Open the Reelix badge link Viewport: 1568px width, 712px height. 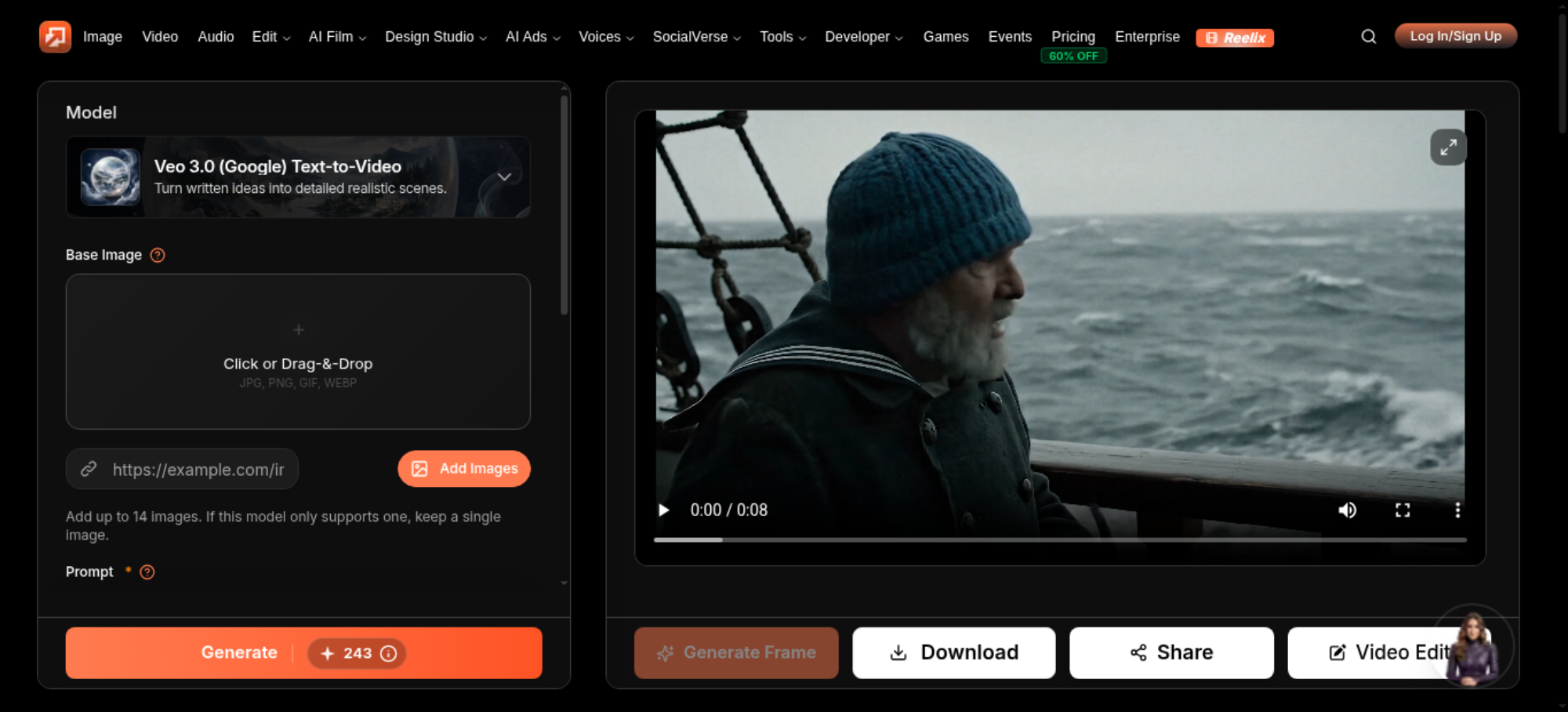[1235, 38]
